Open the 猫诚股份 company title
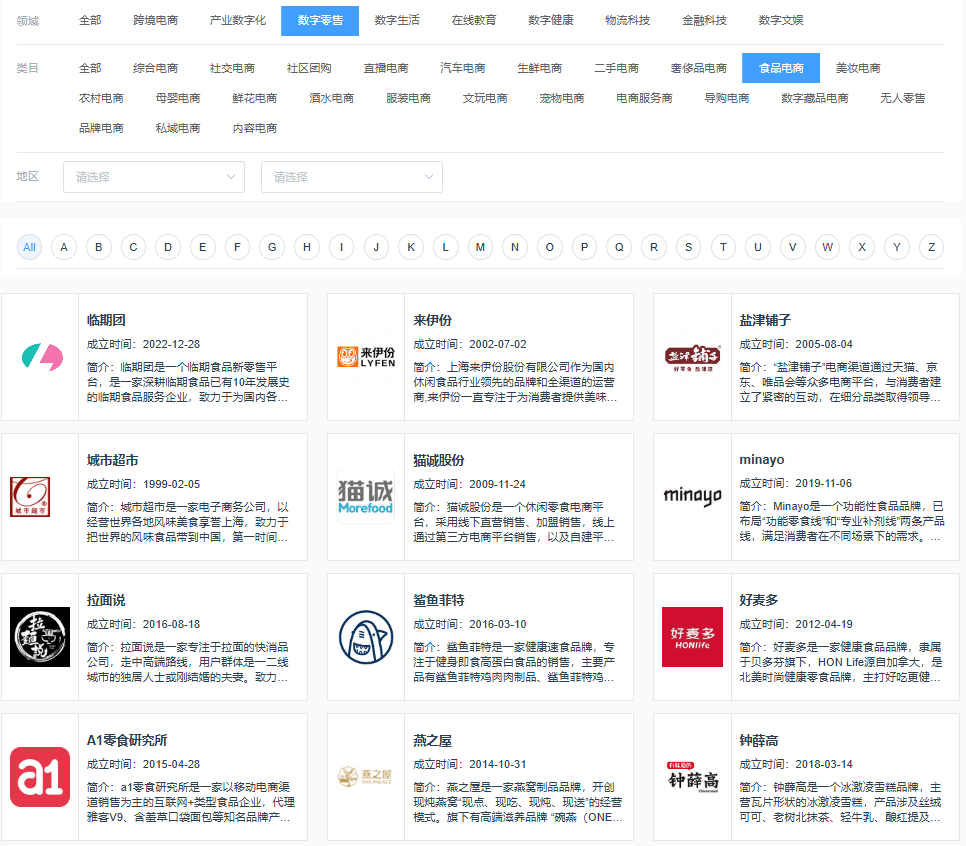The image size is (966, 846). coord(439,460)
